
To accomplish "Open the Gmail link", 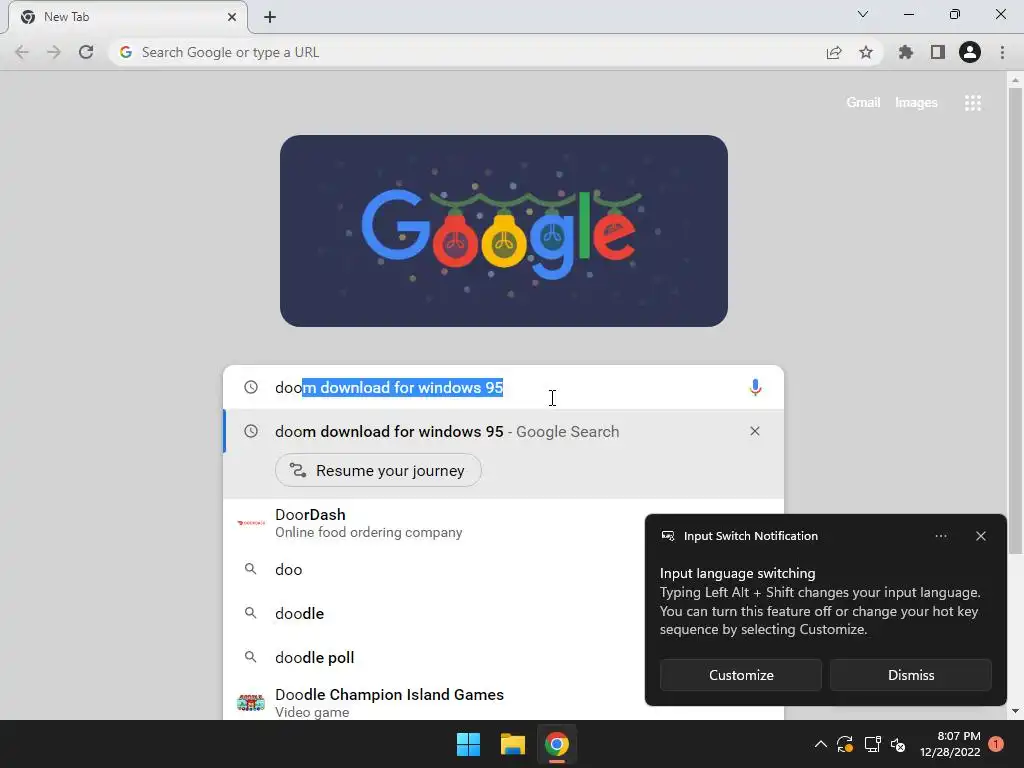I will coord(863,103).
